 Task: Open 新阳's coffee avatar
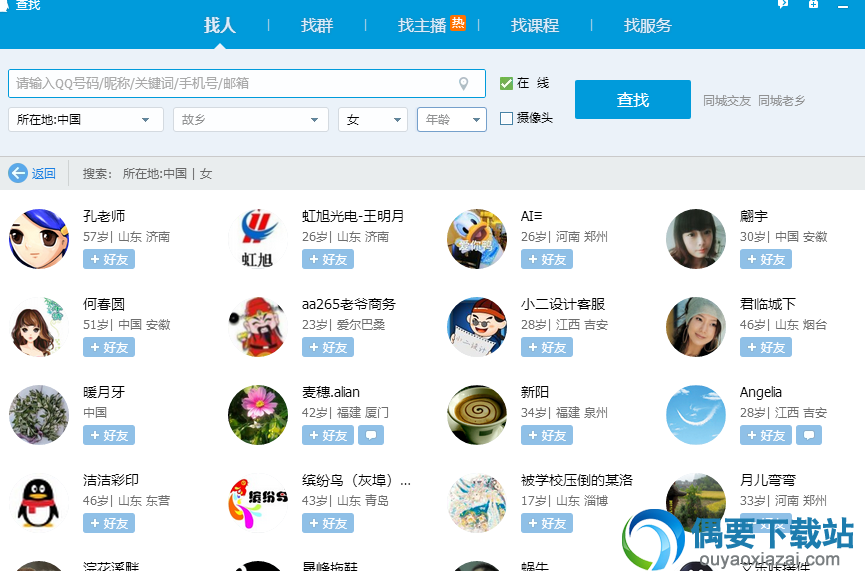tap(477, 415)
